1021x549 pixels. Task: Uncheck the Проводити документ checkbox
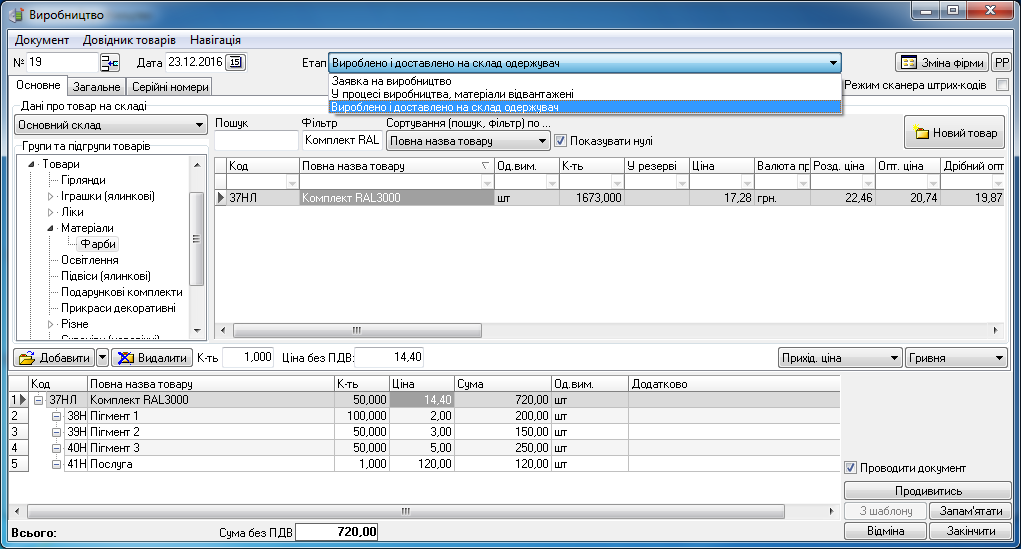coord(851,468)
